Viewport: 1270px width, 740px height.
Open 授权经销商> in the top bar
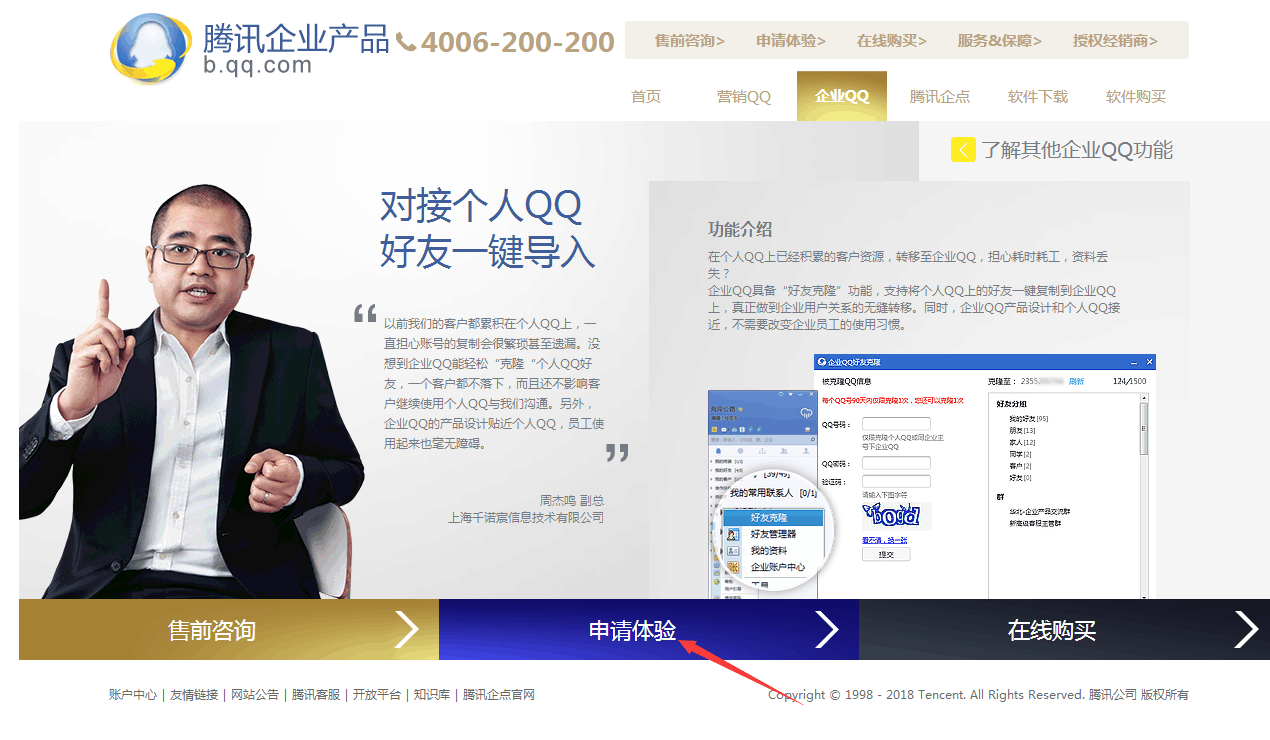pos(1115,41)
